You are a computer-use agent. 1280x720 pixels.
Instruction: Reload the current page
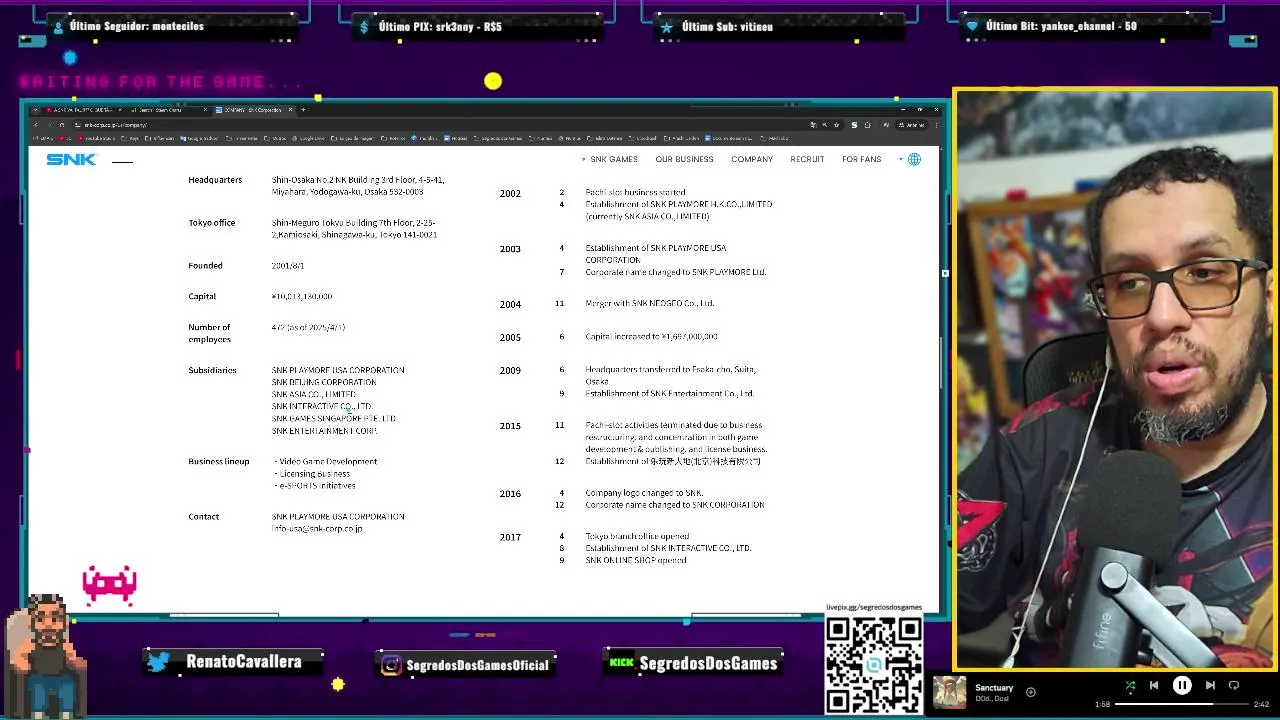pos(61,125)
